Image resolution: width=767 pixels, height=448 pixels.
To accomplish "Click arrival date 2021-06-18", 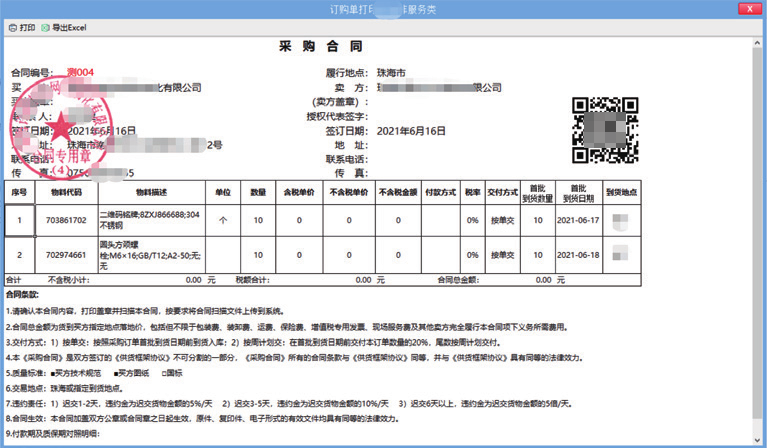I will click(578, 255).
